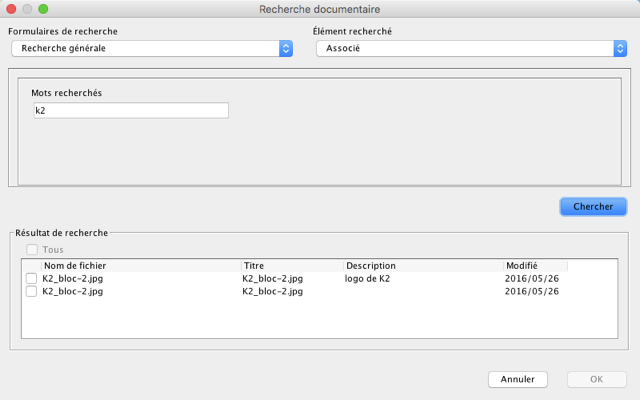This screenshot has height=400, width=640.
Task: Toggle the Tous checkbox
Action: coord(32,250)
